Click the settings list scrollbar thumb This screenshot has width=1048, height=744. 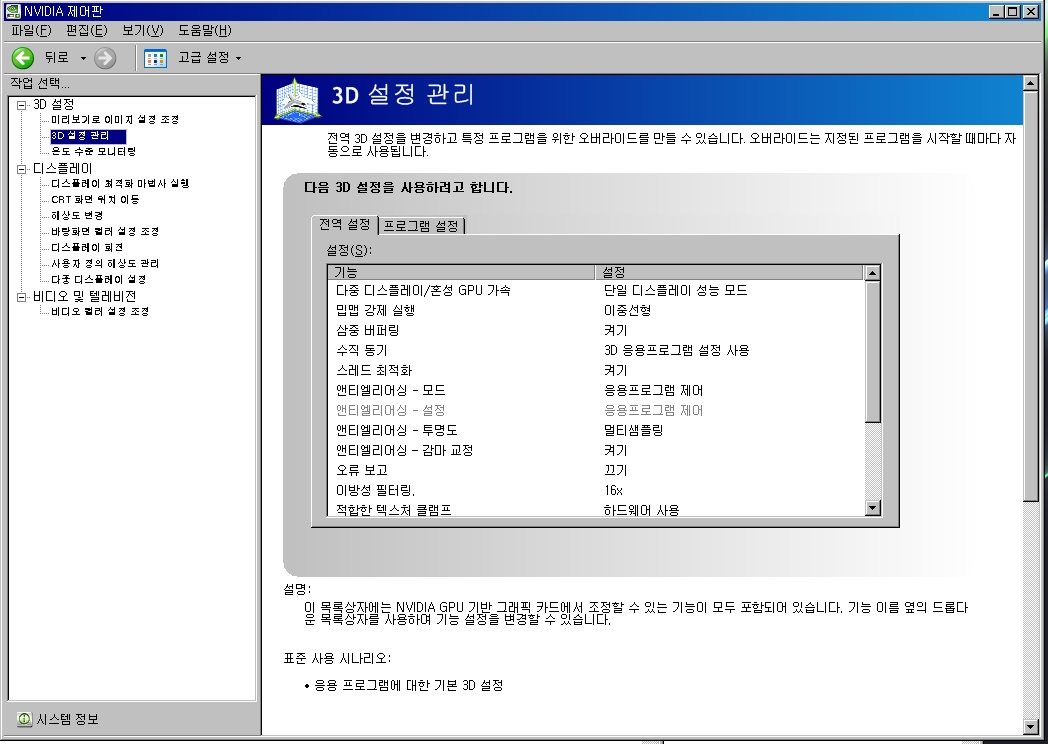tap(872, 352)
